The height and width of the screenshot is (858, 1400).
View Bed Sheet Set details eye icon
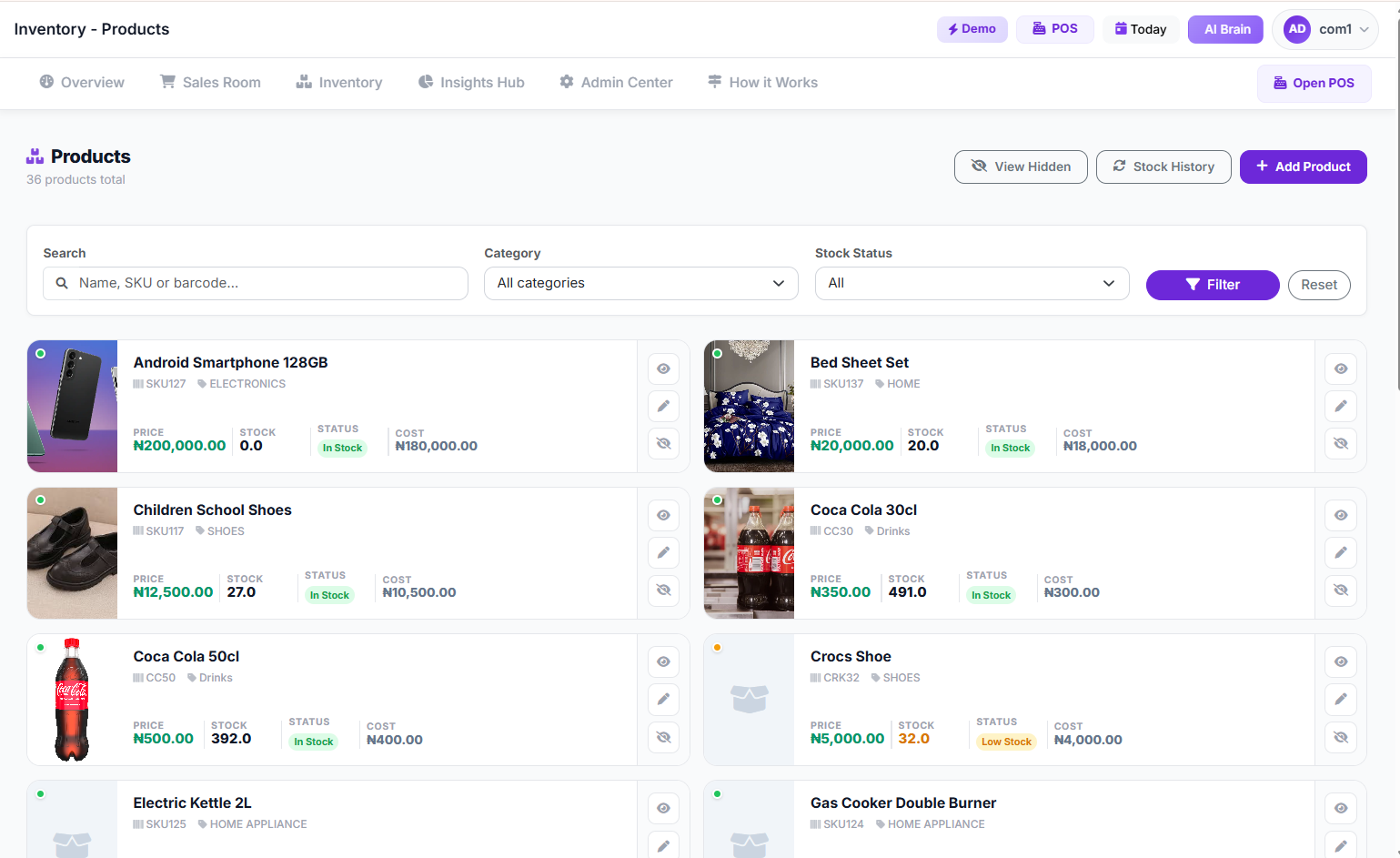point(1341,368)
